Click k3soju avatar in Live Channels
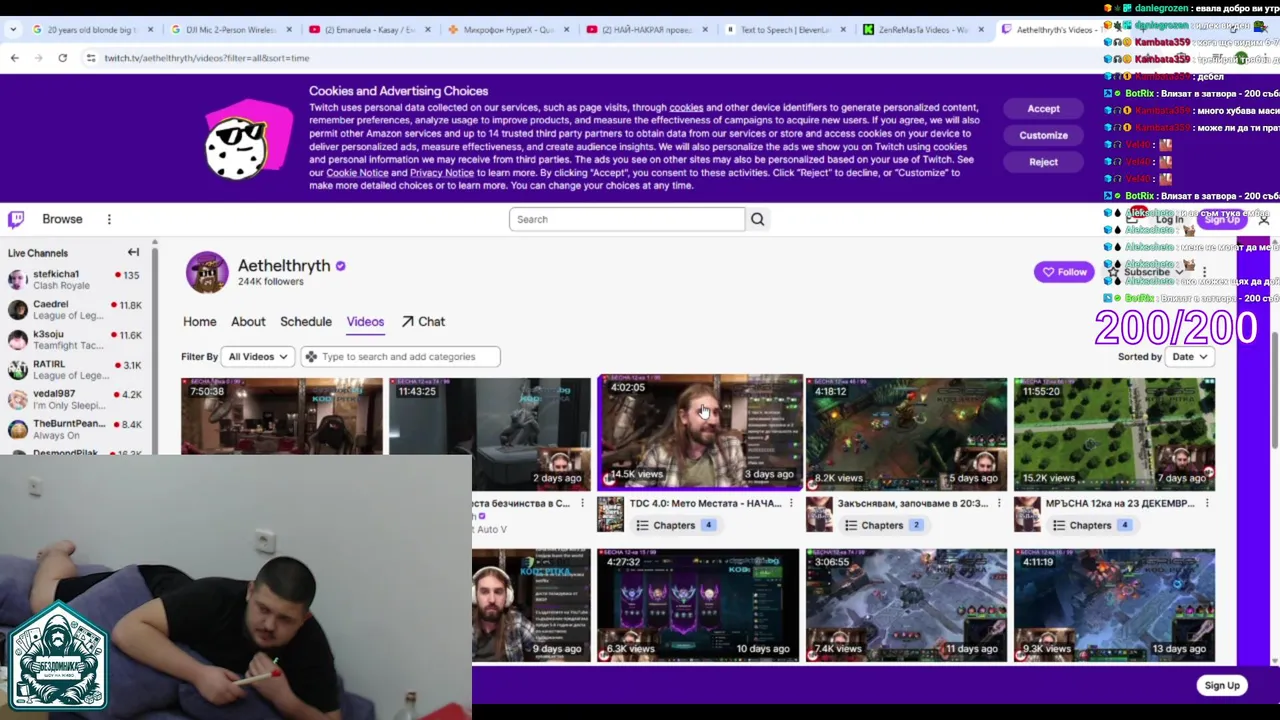The height and width of the screenshot is (720, 1280). pos(17,340)
